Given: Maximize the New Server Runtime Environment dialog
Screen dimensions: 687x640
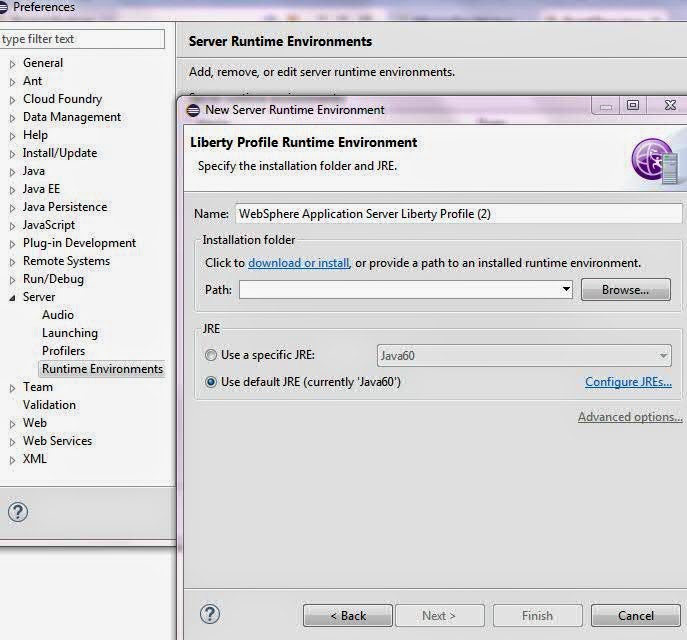Looking at the screenshot, I should (x=633, y=105).
